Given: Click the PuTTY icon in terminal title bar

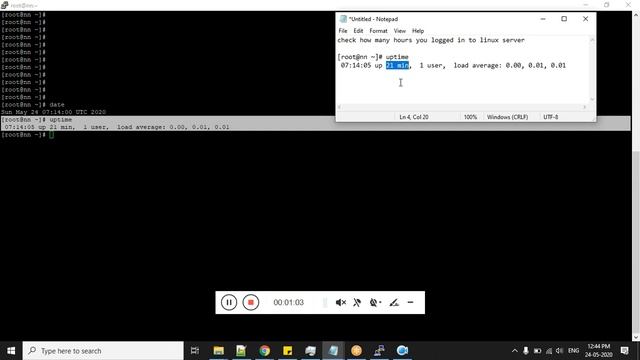Looking at the screenshot, I should [4, 5].
